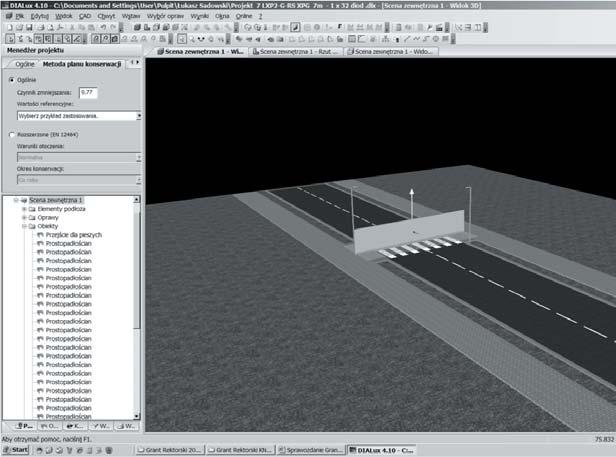The width and height of the screenshot is (616, 457).
Task: Click the right tab-scroll arrow beside Metoda planu konserwacji
Action: pos(138,62)
